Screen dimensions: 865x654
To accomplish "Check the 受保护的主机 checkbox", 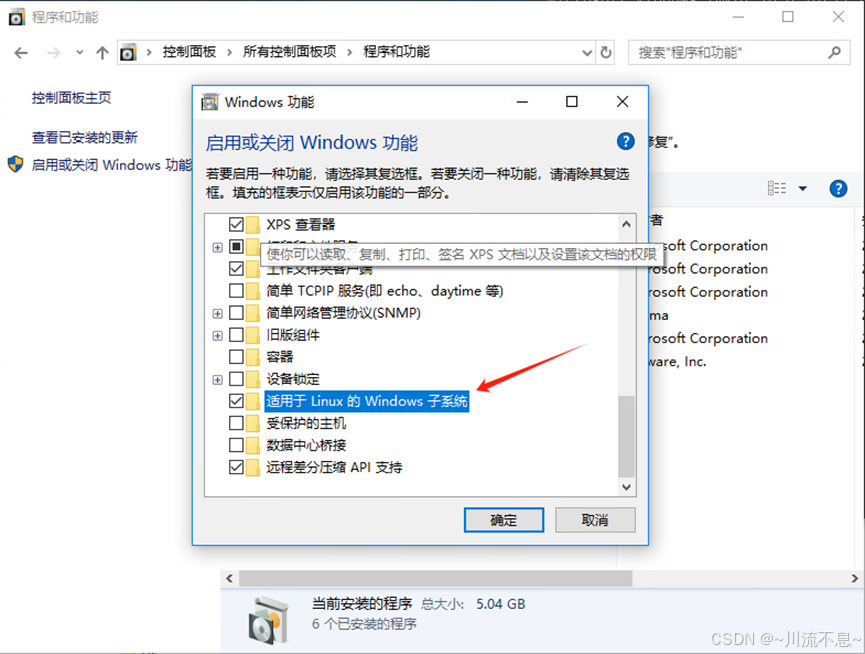I will pyautogui.click(x=236, y=423).
